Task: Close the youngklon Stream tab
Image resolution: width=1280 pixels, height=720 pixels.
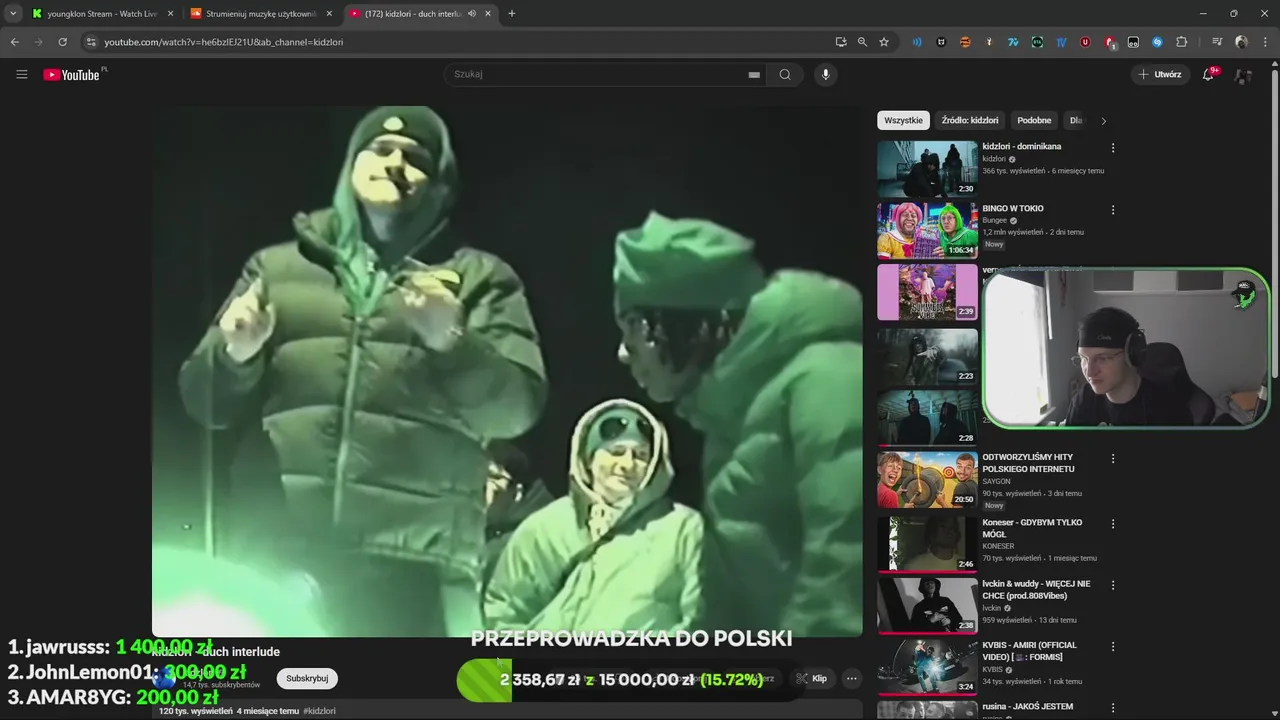Action: (170, 14)
